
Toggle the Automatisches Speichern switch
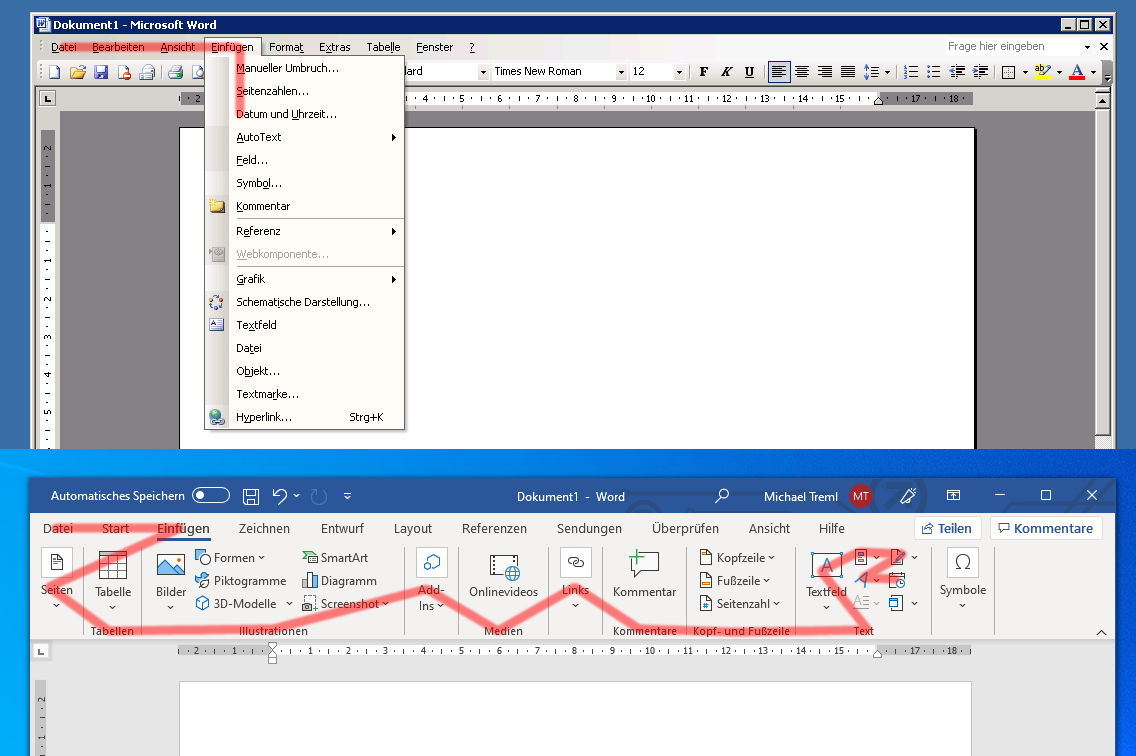coord(211,496)
